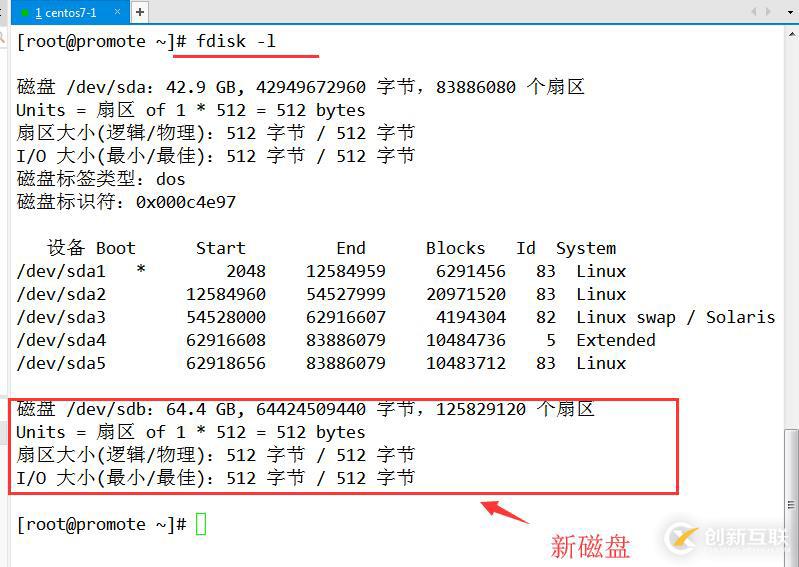Click the blocks value '4194304'
Image resolution: width=799 pixels, height=567 pixels.
471,317
